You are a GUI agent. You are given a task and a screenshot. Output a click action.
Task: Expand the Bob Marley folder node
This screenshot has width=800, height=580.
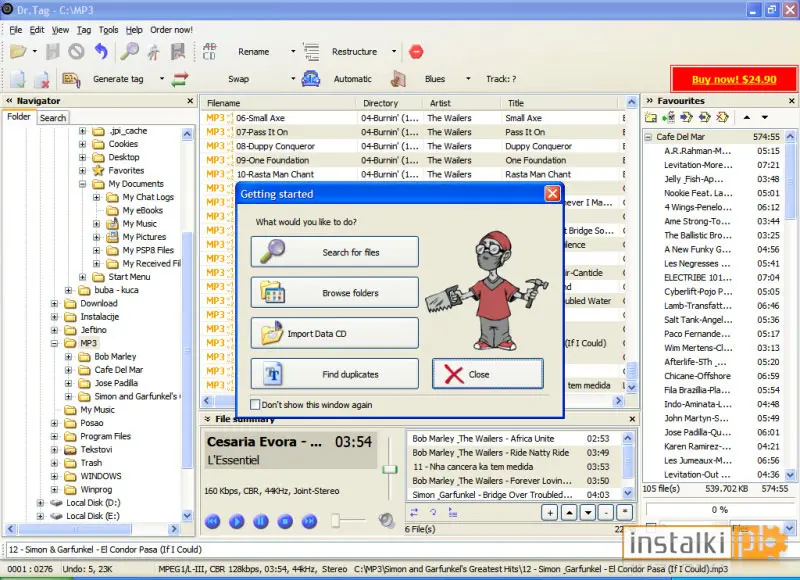[x=68, y=357]
